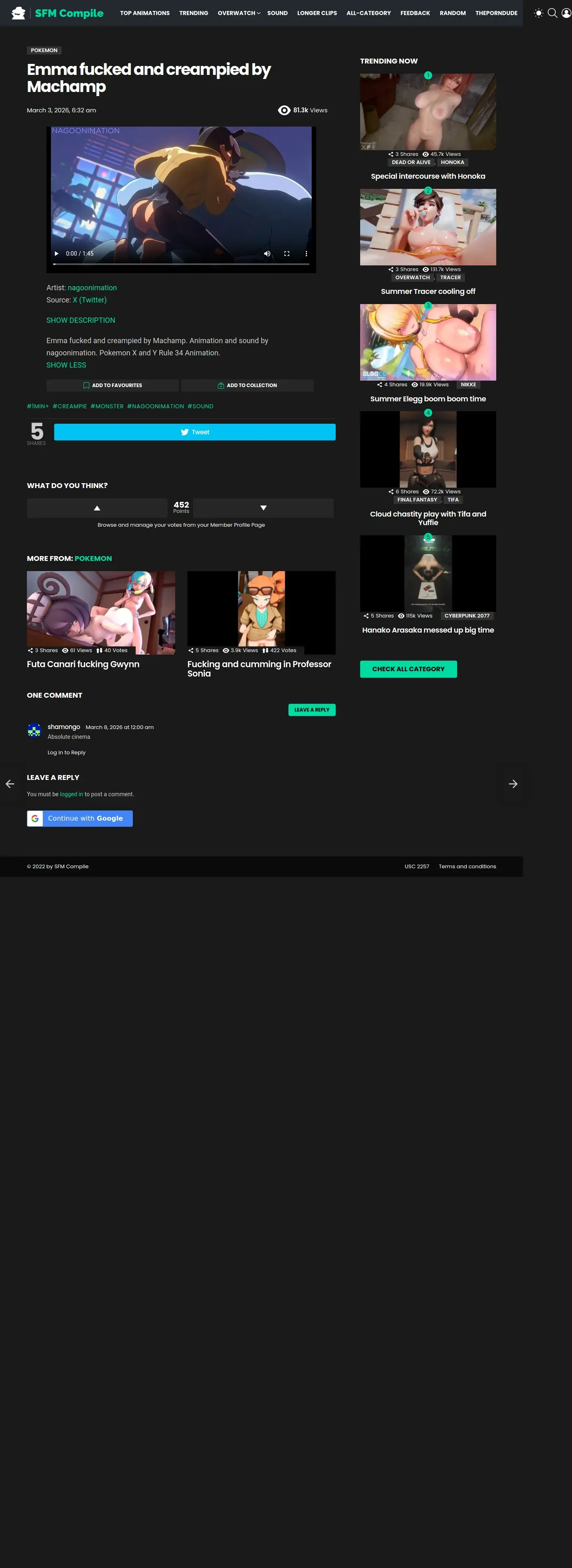Open the #MONSTER hashtag
The image size is (572, 1568).
tap(107, 407)
